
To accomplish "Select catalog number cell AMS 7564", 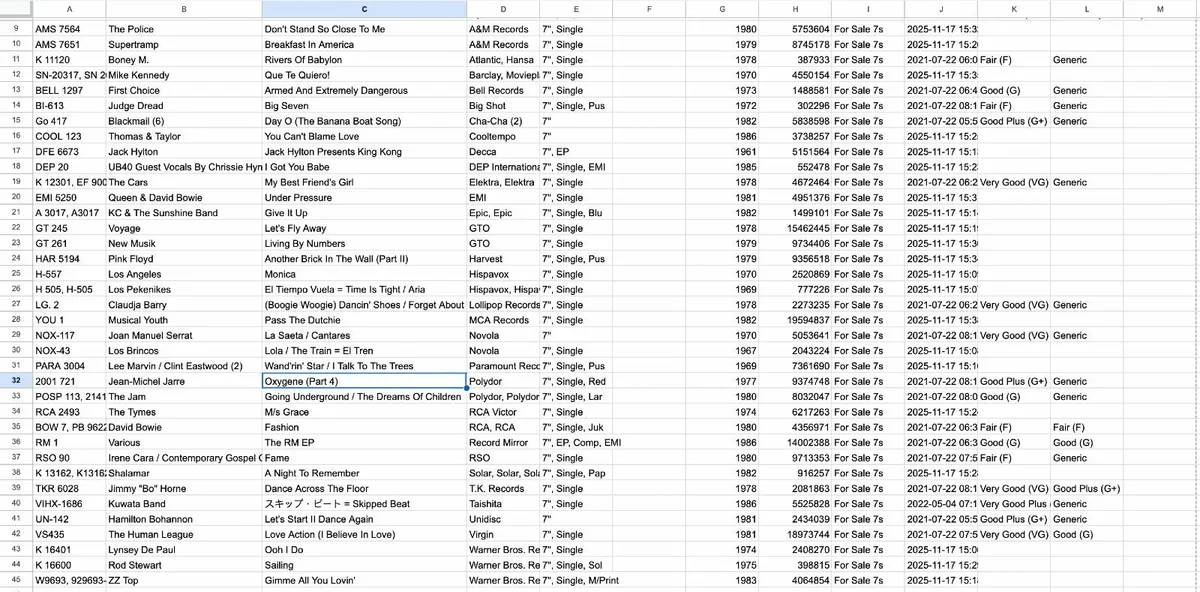I will click(68, 29).
